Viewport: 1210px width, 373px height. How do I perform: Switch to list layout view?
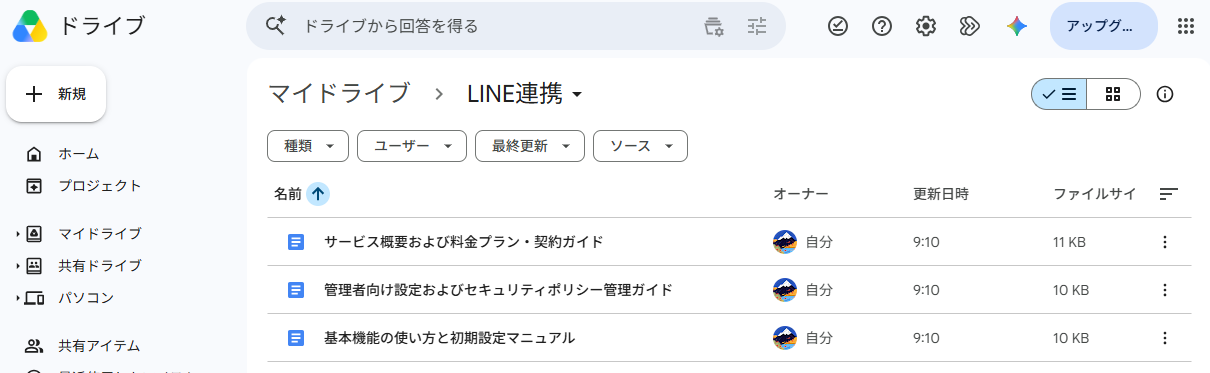coord(1059,94)
